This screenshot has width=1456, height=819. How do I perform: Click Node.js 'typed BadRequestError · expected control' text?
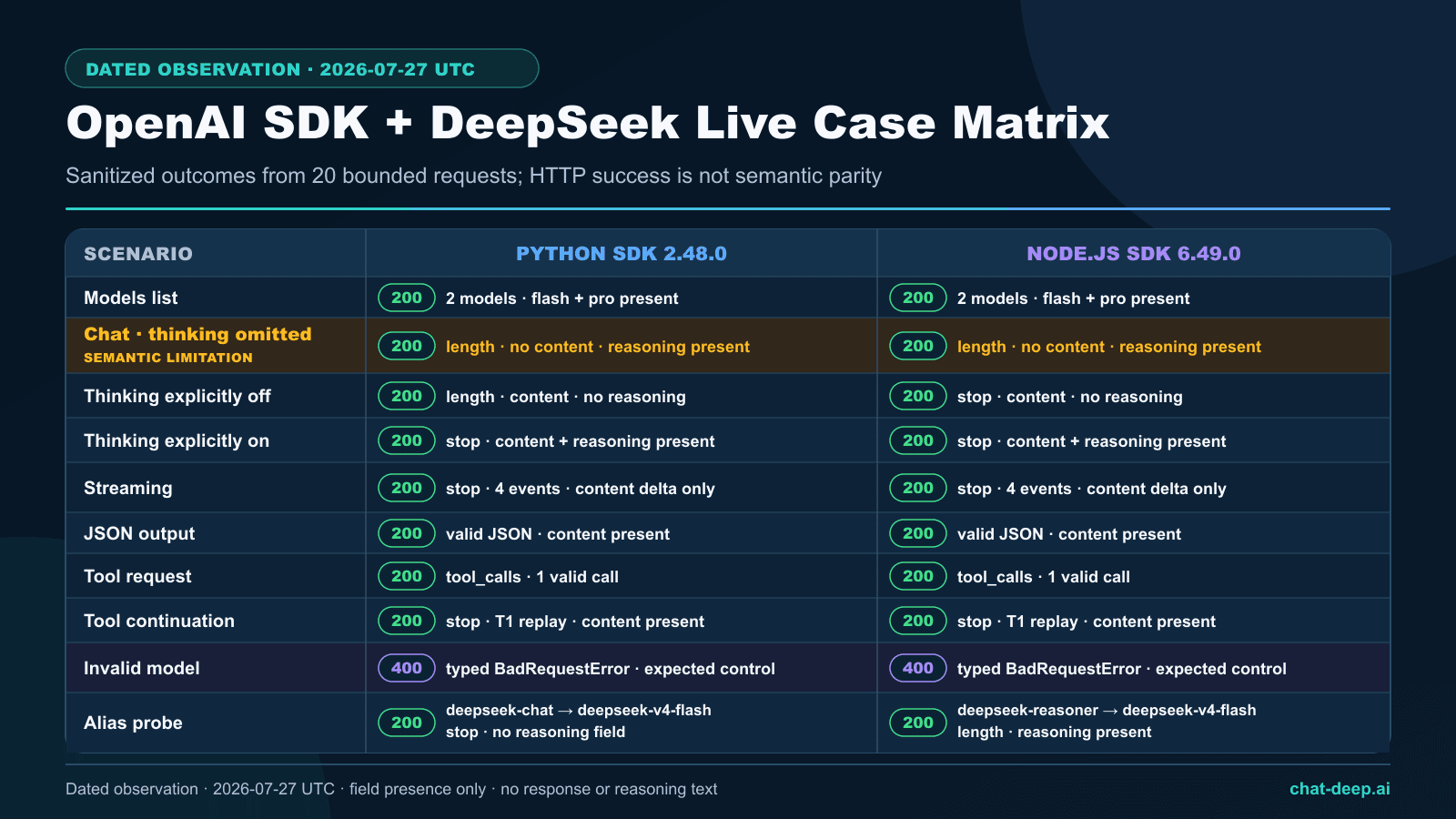[1122, 669]
